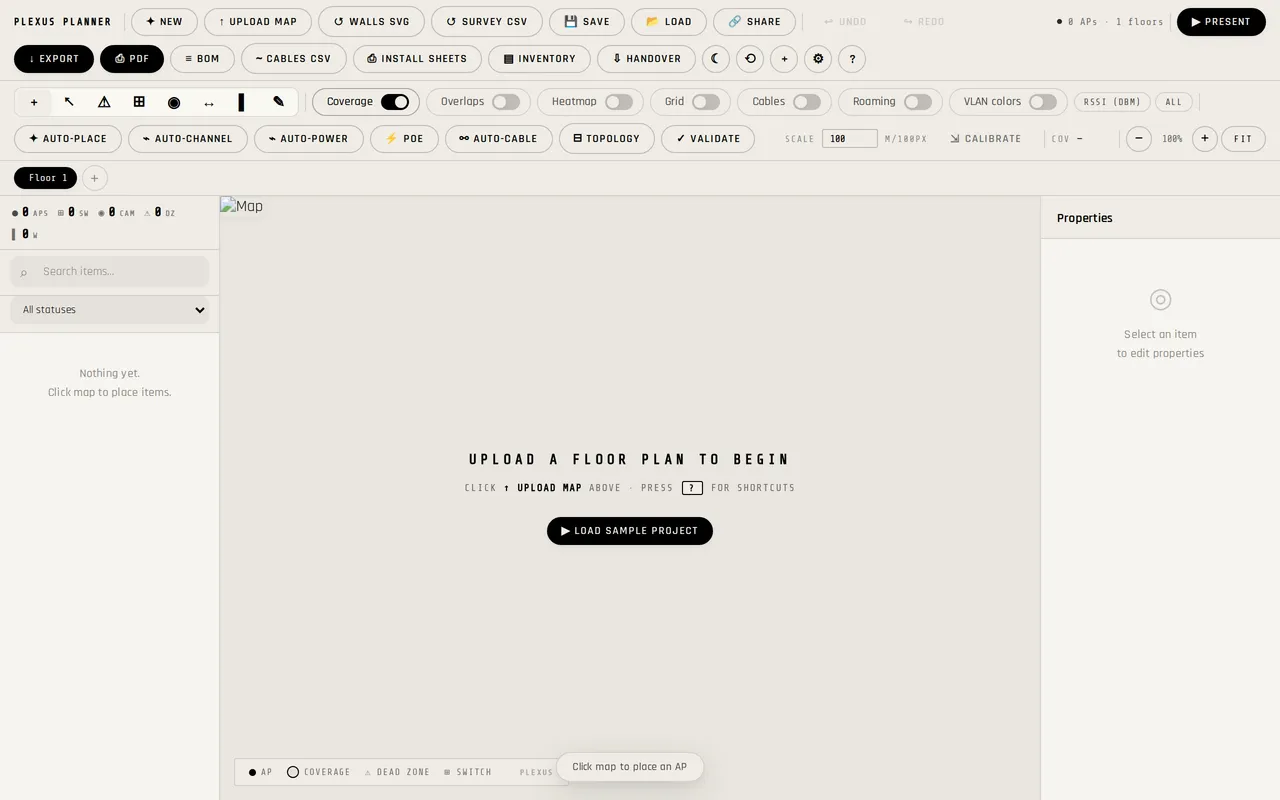1280x800 pixels.
Task: Click the Scale value input field
Action: coord(850,139)
